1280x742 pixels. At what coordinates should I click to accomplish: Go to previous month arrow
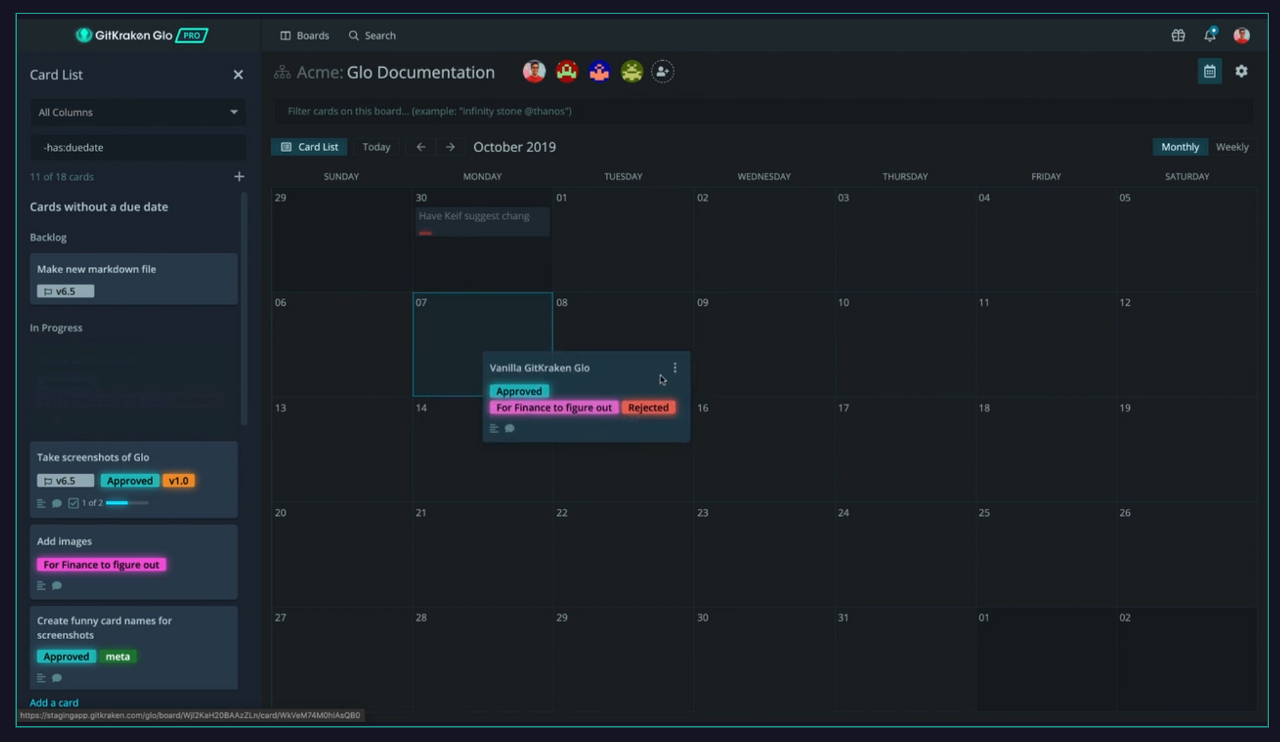tap(421, 147)
